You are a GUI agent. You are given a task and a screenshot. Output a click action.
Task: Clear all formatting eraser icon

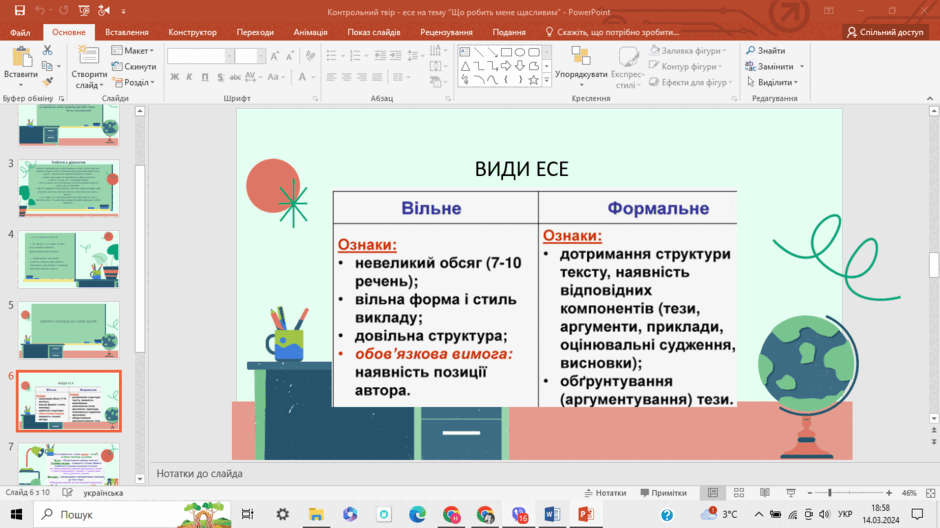(x=310, y=56)
